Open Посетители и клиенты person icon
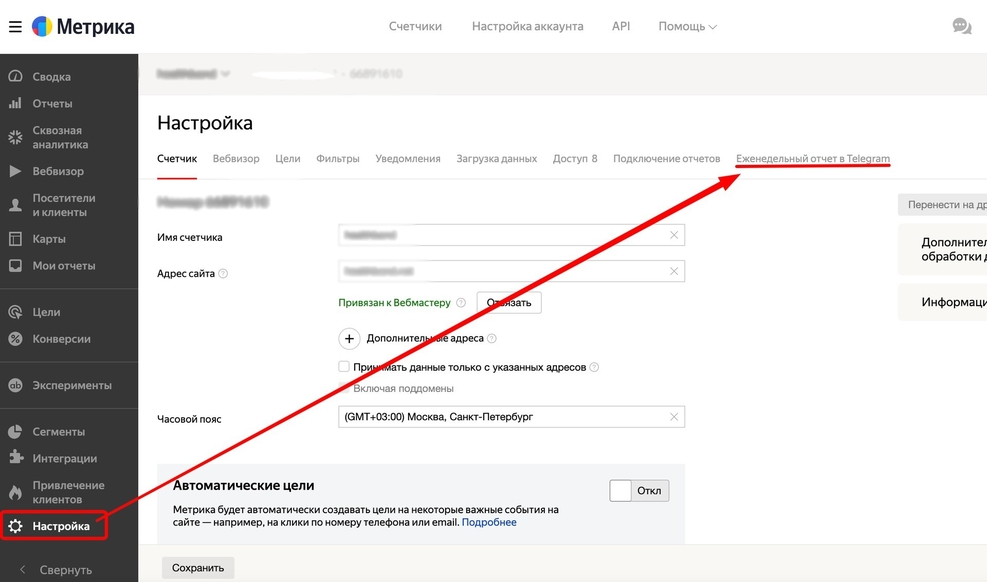Screen dimensions: 987x582 pos(15,205)
